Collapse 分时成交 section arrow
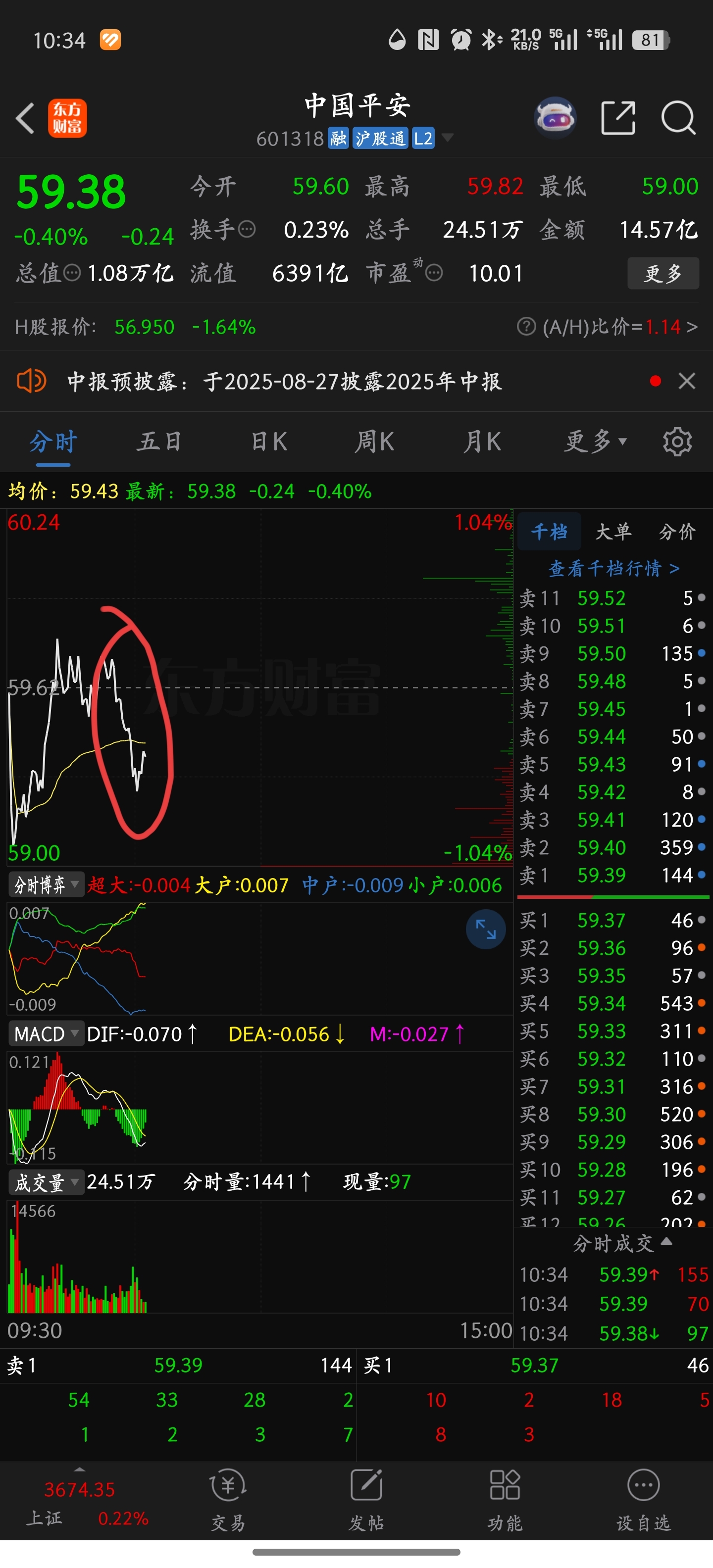713x1568 pixels. [x=666, y=1241]
